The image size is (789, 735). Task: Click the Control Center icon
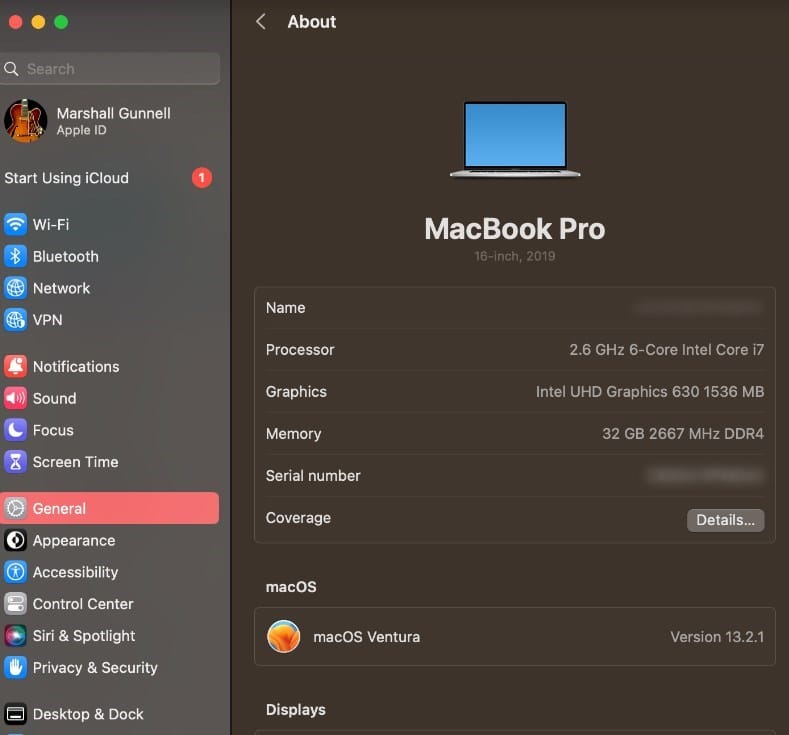pyautogui.click(x=16, y=604)
